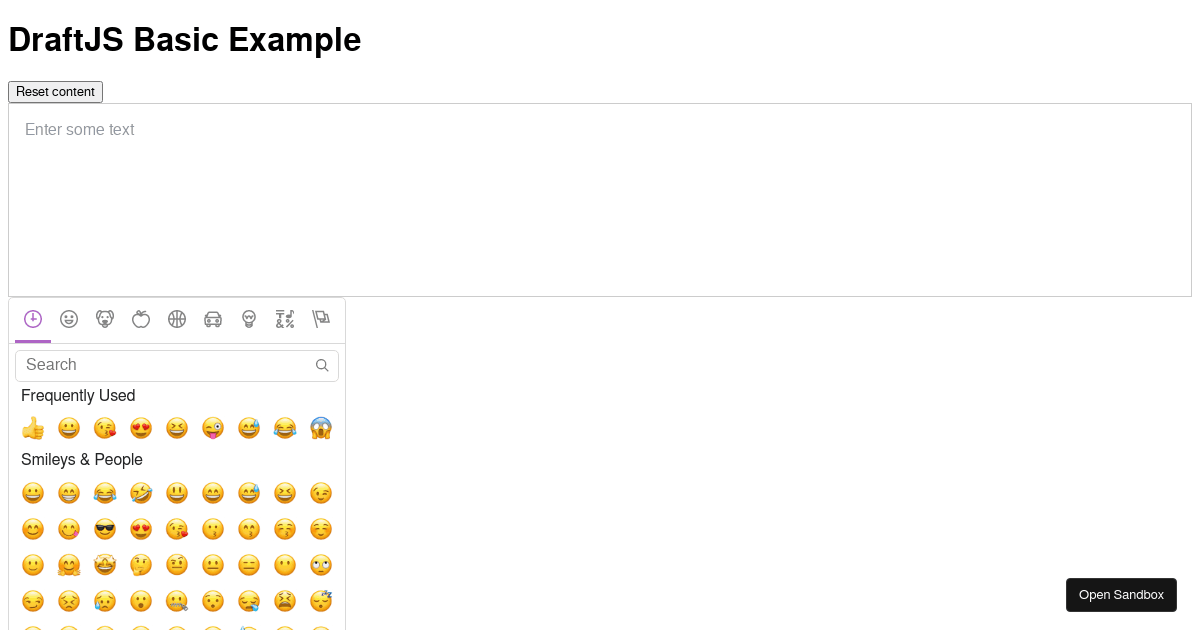Viewport: 1200px width, 630px height.
Task: Click the magnifier icon in Search box
Action: click(x=322, y=365)
